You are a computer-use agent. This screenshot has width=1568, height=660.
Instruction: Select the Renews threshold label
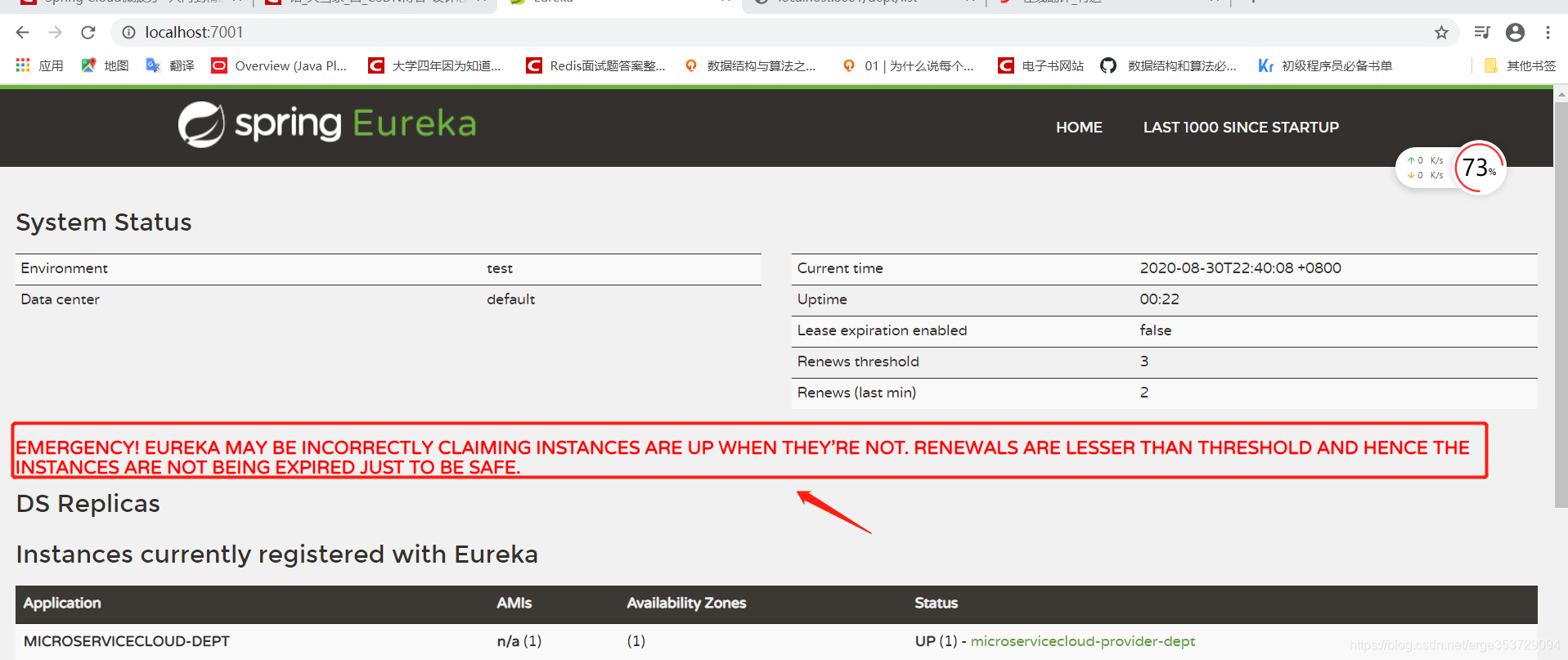(858, 361)
